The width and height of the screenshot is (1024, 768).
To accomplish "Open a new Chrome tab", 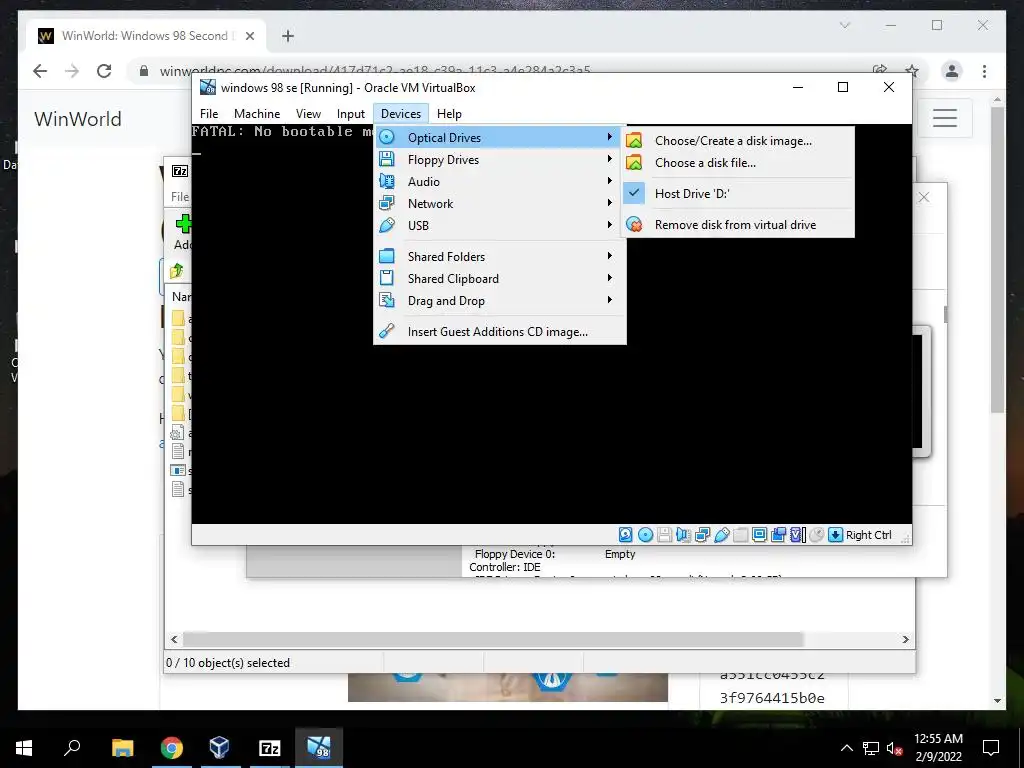I will point(288,36).
